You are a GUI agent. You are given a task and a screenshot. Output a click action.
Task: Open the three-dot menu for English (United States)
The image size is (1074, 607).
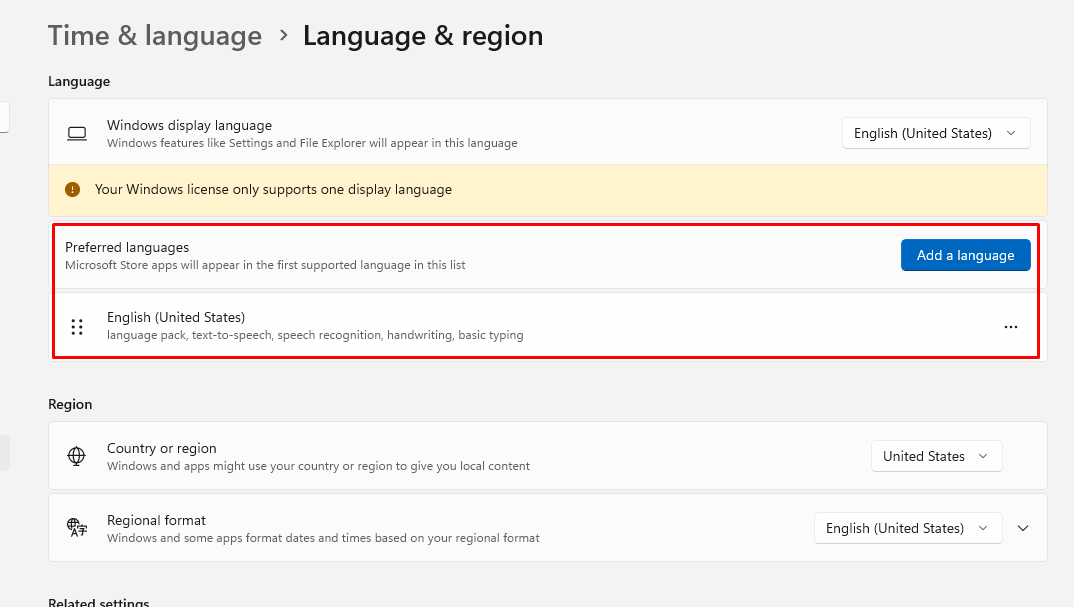(x=1010, y=326)
